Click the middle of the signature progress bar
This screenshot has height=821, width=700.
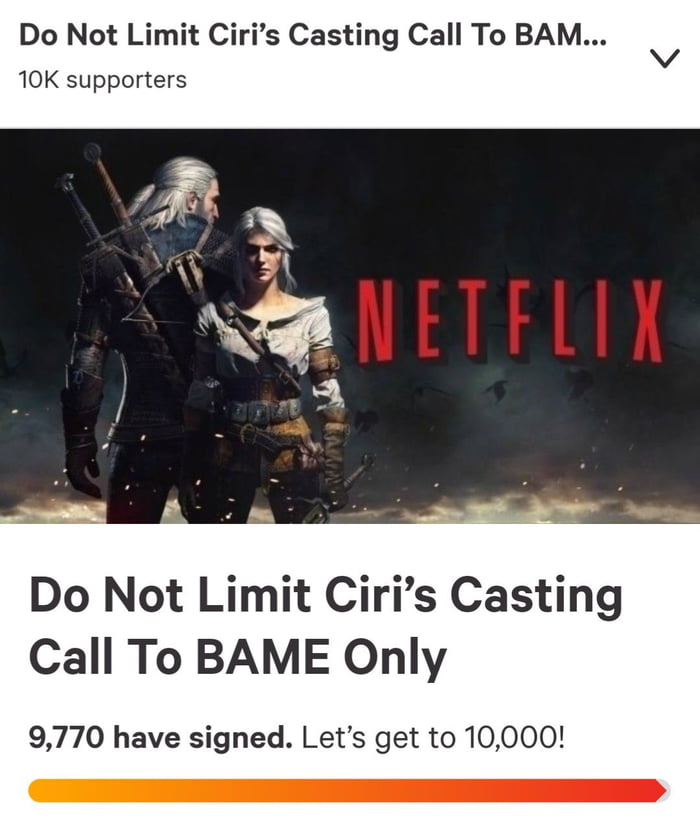[348, 790]
